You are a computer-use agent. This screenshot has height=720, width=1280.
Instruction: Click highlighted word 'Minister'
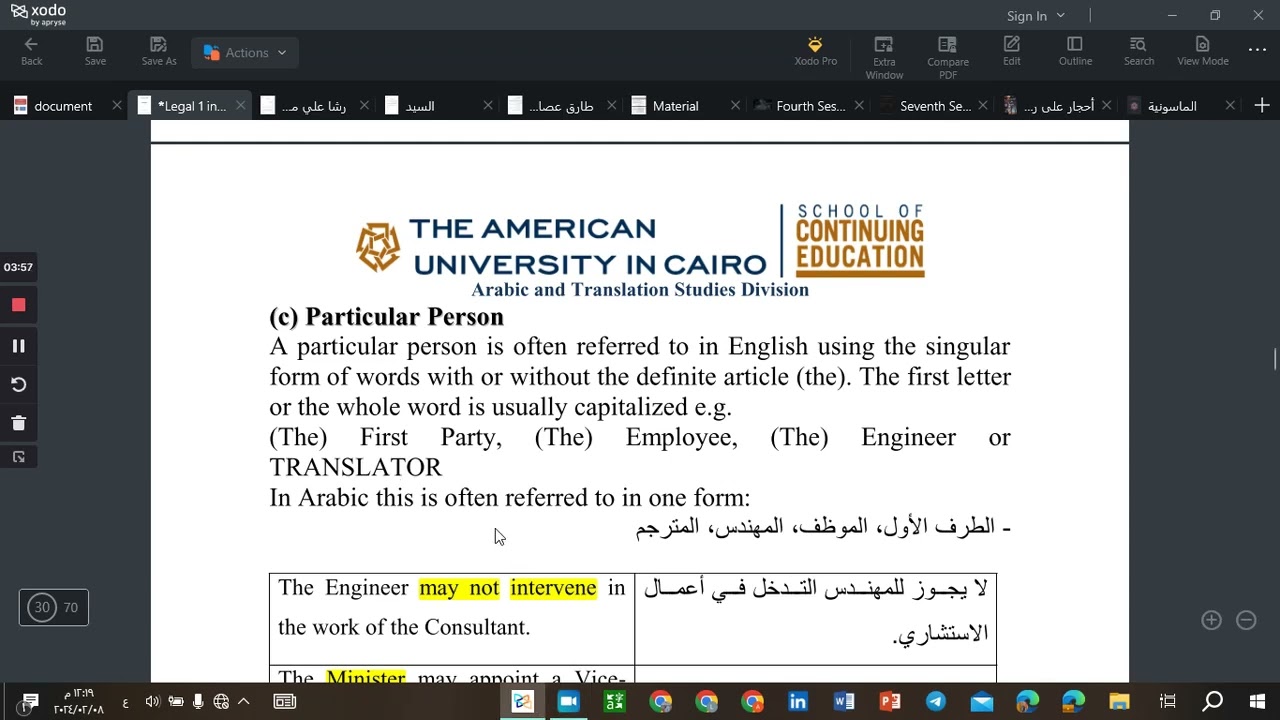pos(366,677)
